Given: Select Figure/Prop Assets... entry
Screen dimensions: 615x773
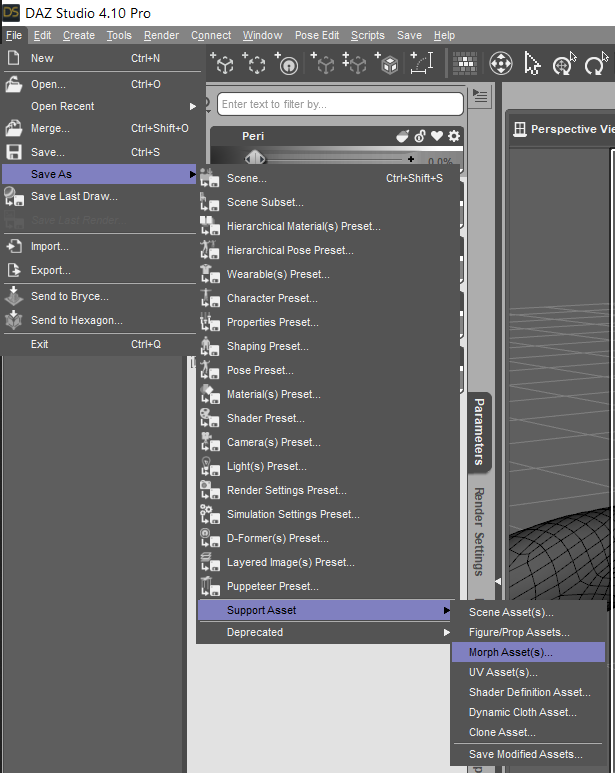Looking at the screenshot, I should click(528, 632).
